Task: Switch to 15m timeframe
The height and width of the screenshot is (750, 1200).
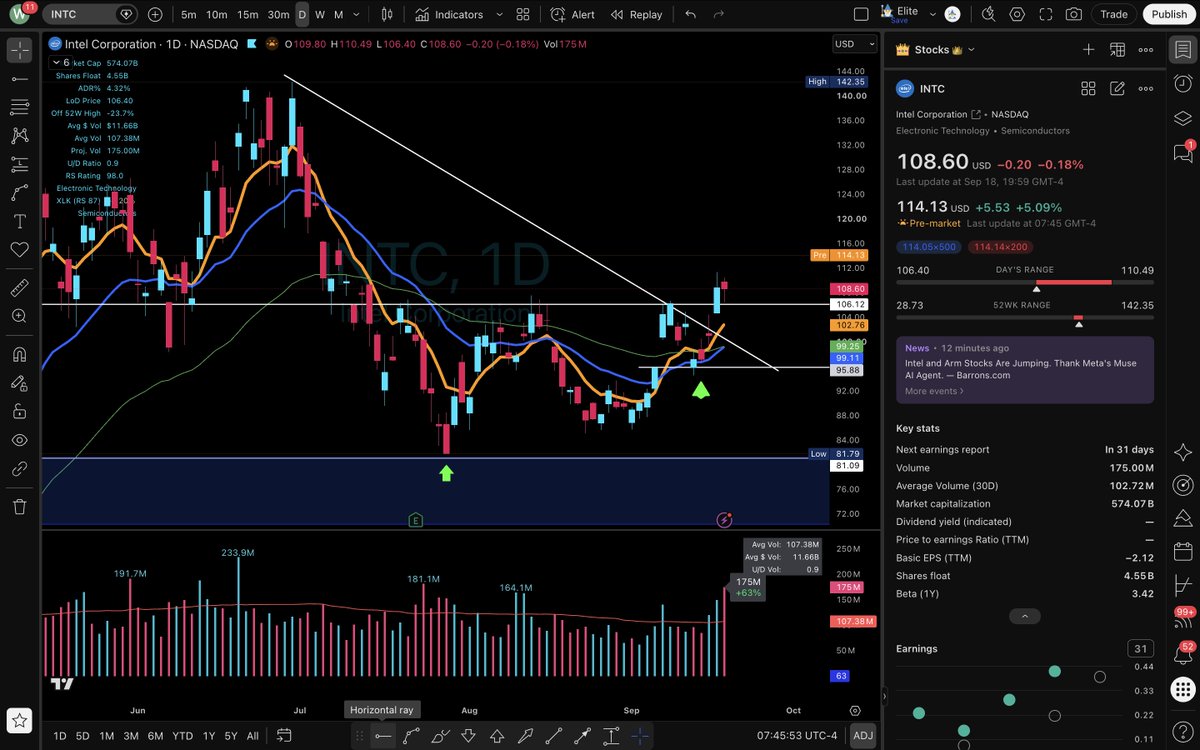Action: point(248,14)
